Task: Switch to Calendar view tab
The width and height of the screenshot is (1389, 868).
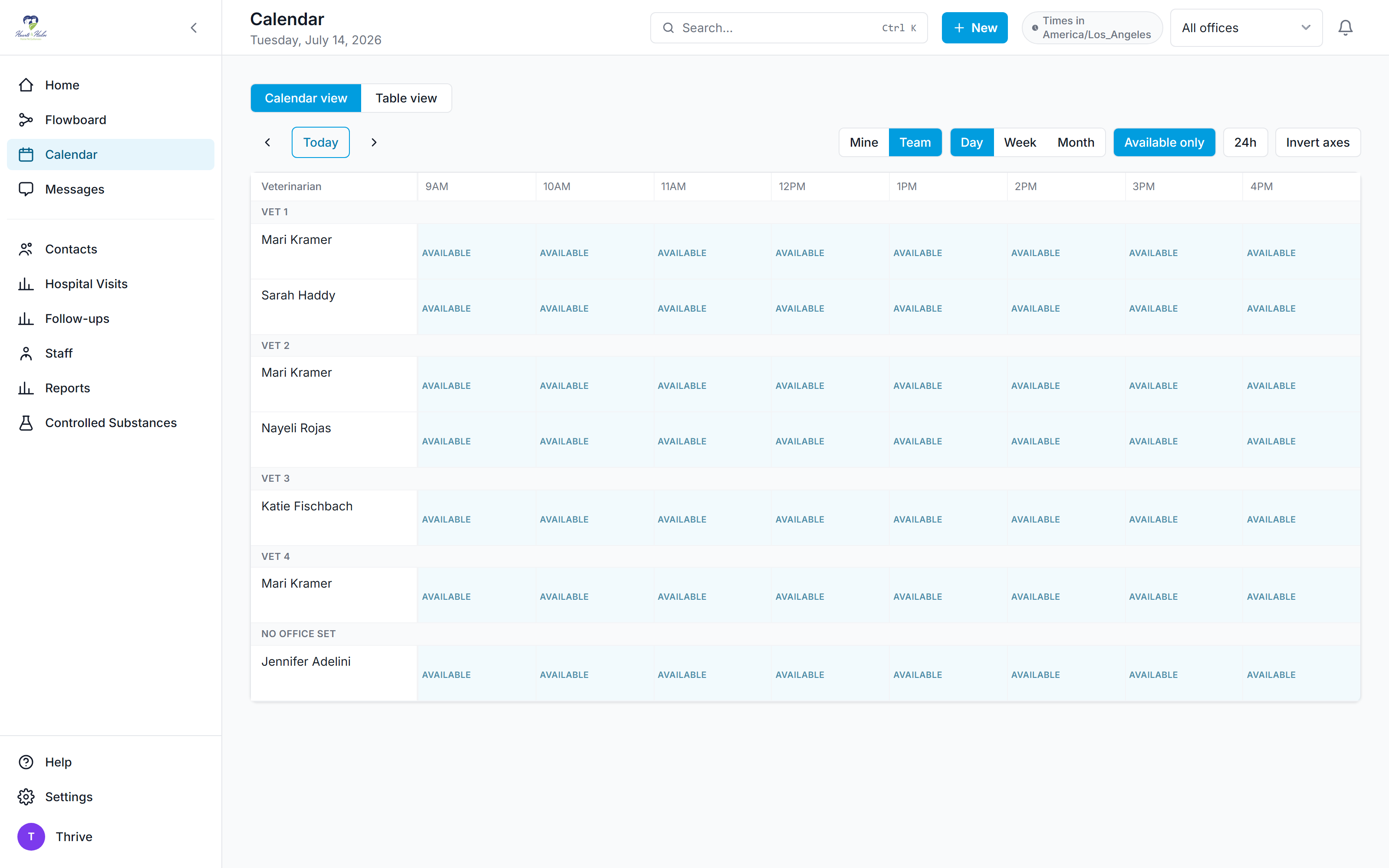Action: click(x=306, y=98)
